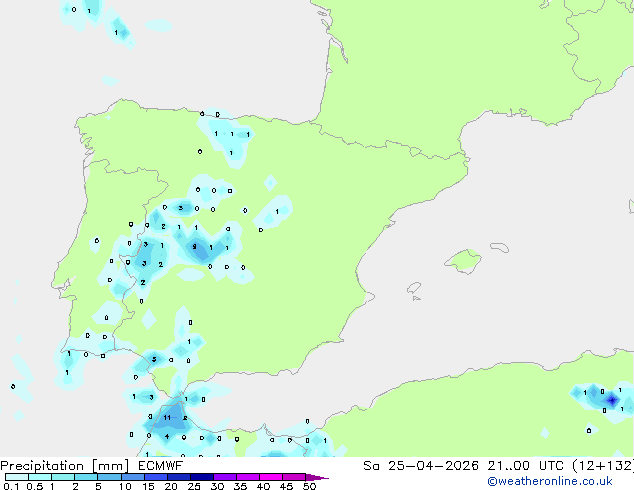This screenshot has width=634, height=490.
Task: Click the dark blue precipitation peak over Algeria
Action: [x=612, y=400]
